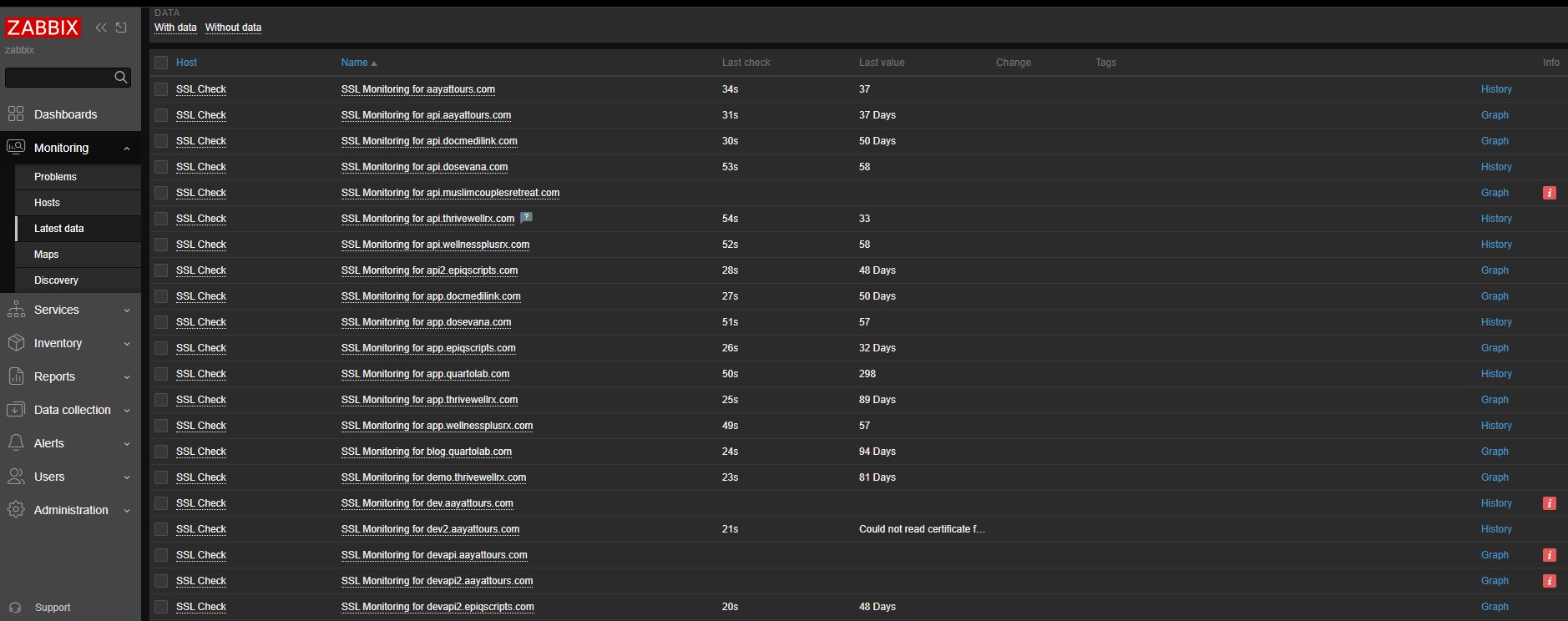Click the hide sidebar icon

tap(121, 28)
